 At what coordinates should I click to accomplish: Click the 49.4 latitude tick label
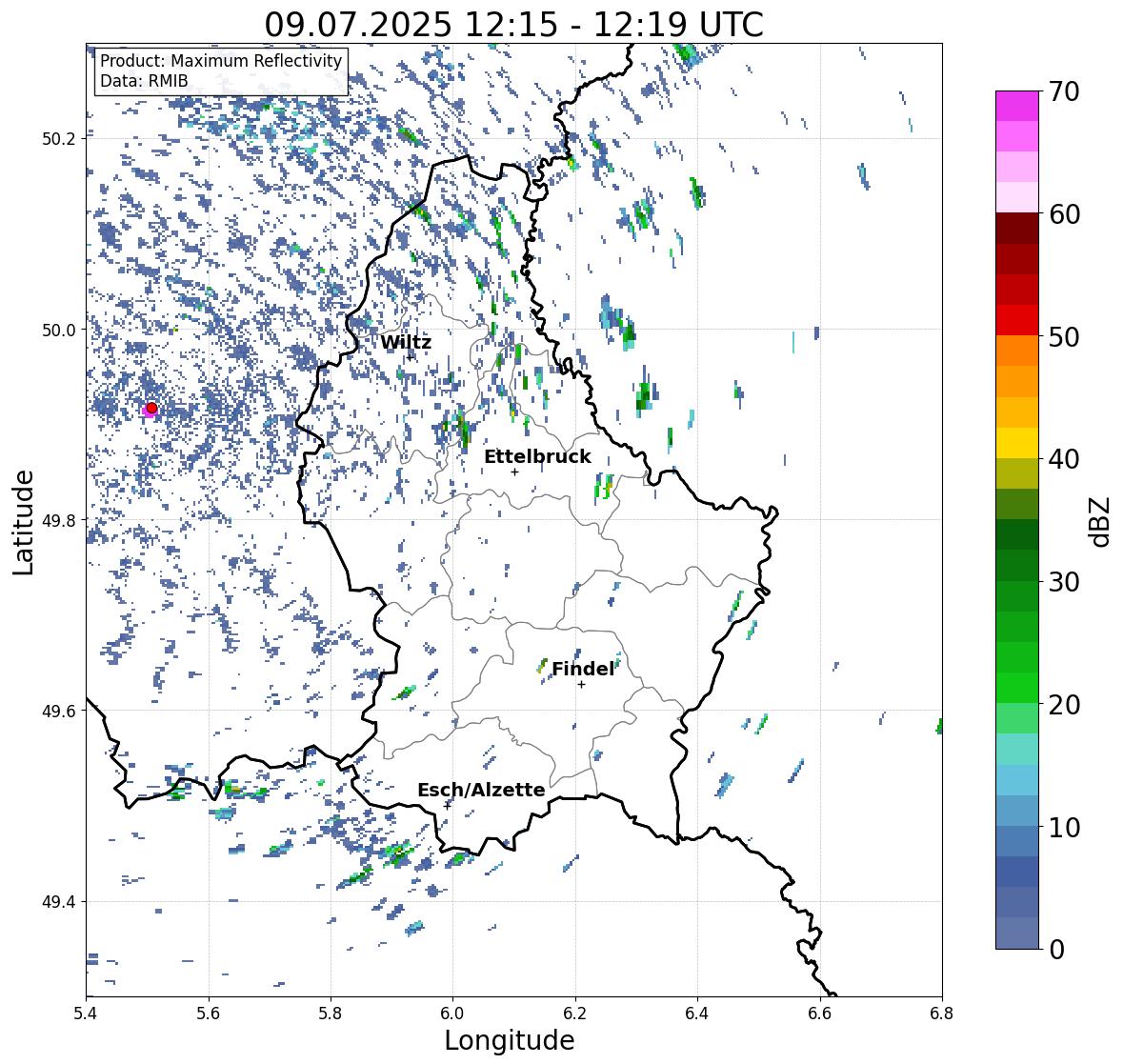[58, 901]
